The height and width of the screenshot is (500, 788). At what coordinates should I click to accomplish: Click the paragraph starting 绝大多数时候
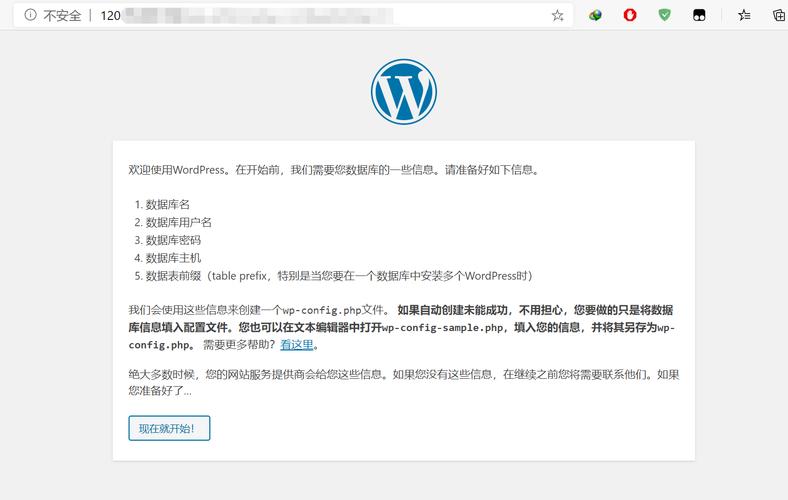coord(404,382)
